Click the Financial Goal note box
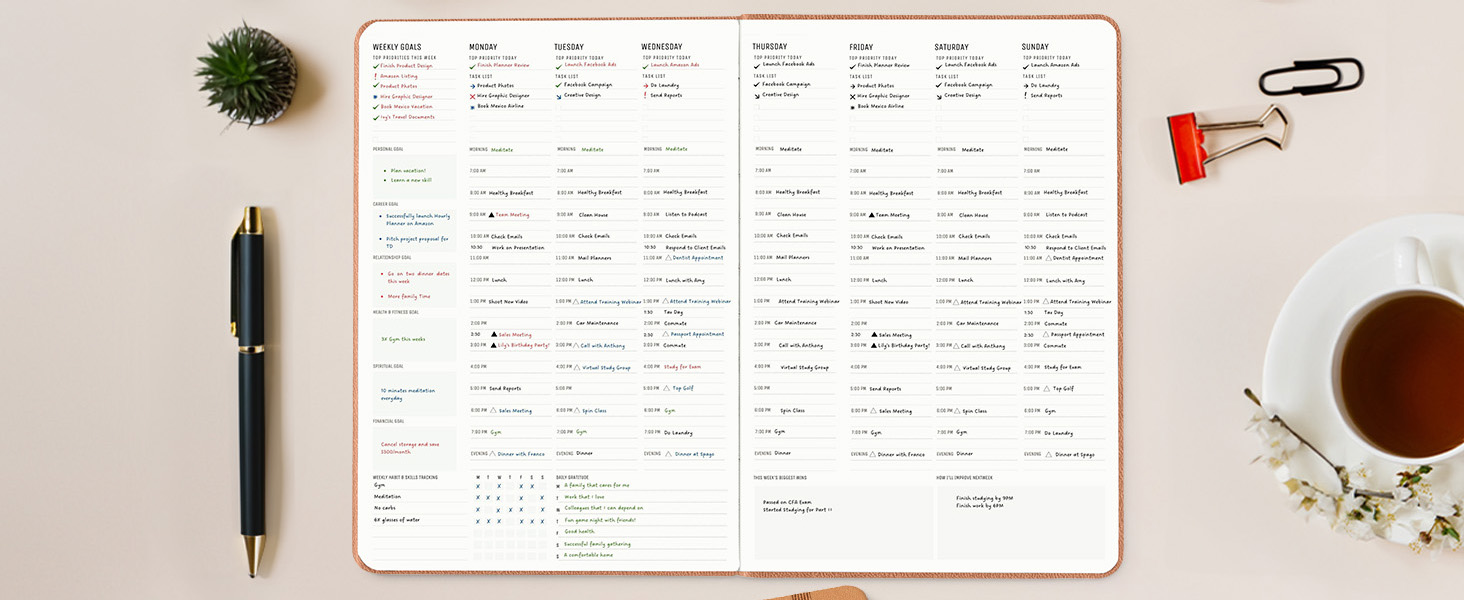This screenshot has height=600, width=1464. tap(414, 448)
